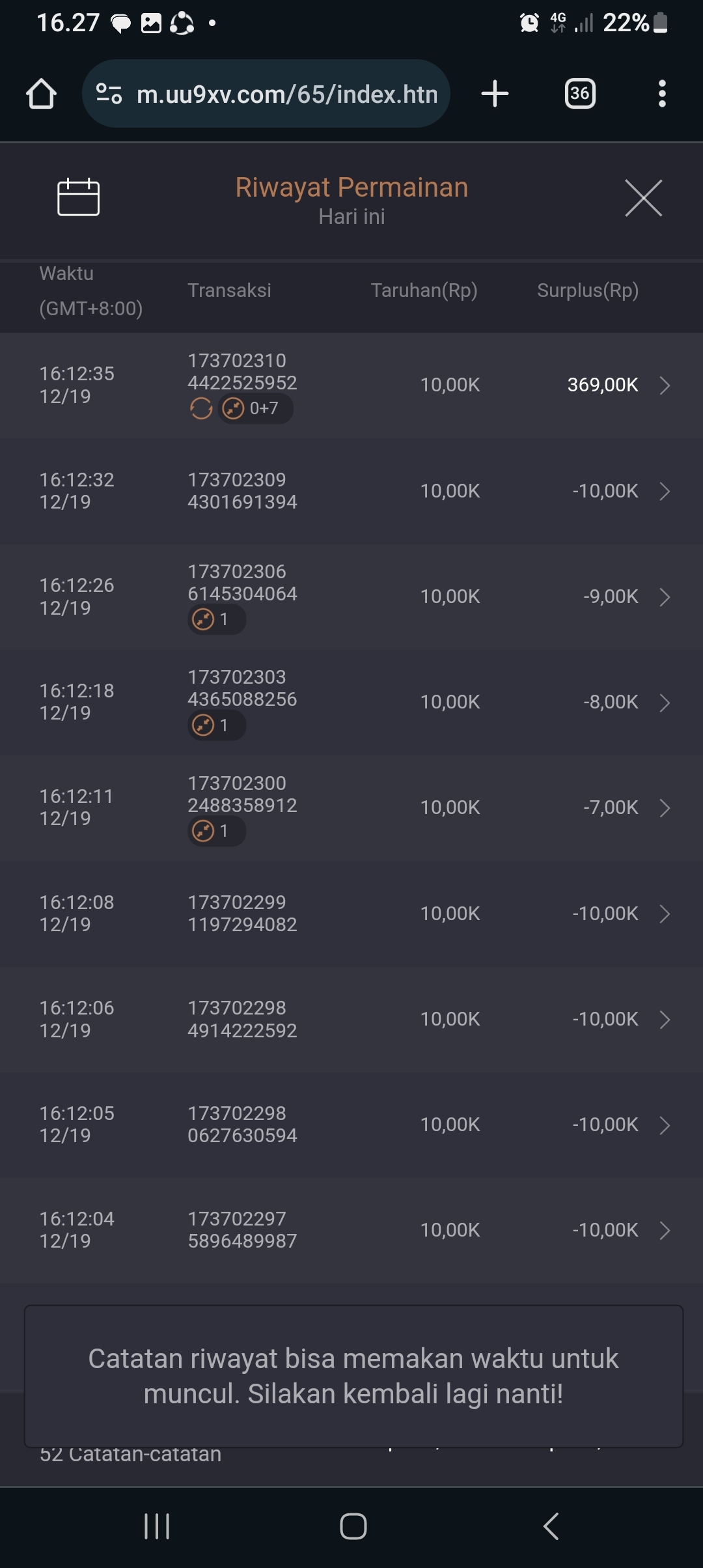
Task: Open the calendar date picker icon
Action: tap(78, 197)
